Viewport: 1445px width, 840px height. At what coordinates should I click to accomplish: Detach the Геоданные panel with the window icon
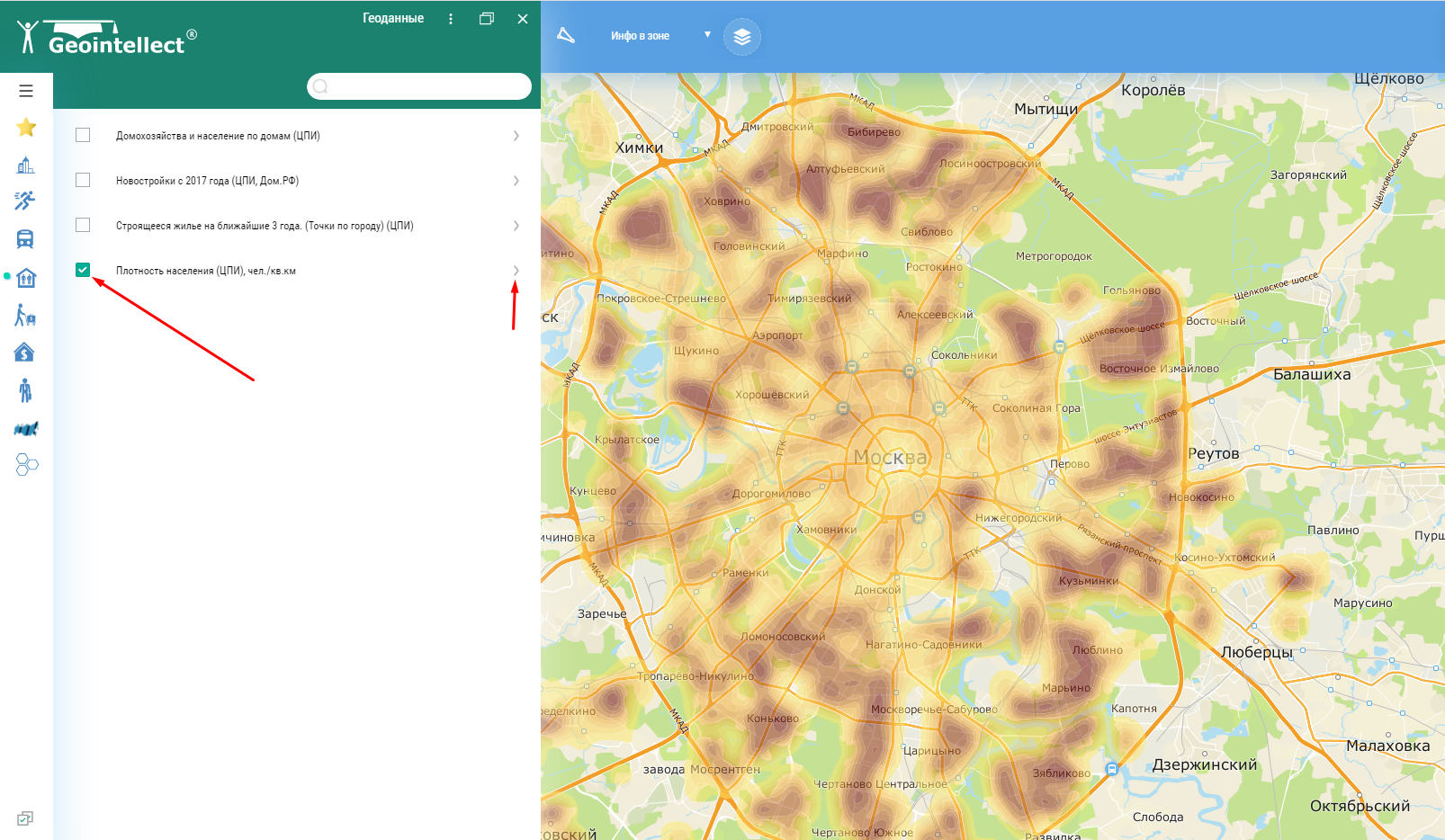point(487,18)
